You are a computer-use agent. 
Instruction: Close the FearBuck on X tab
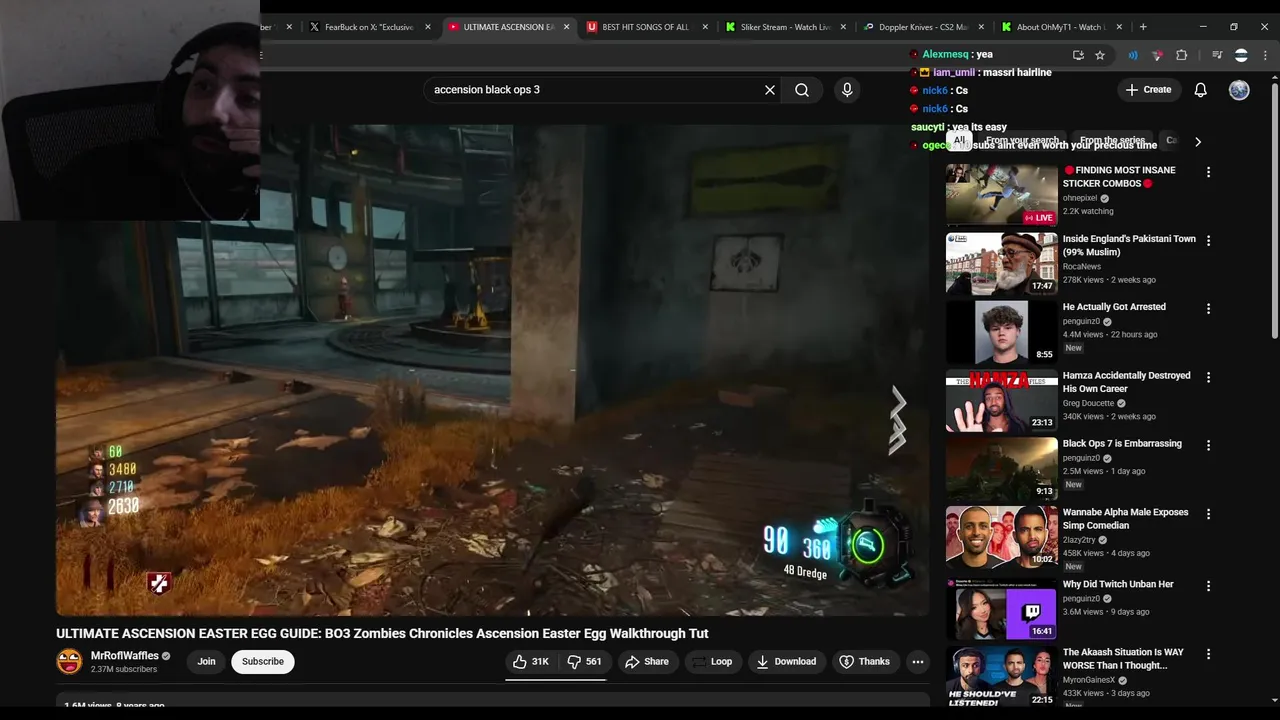pos(428,27)
